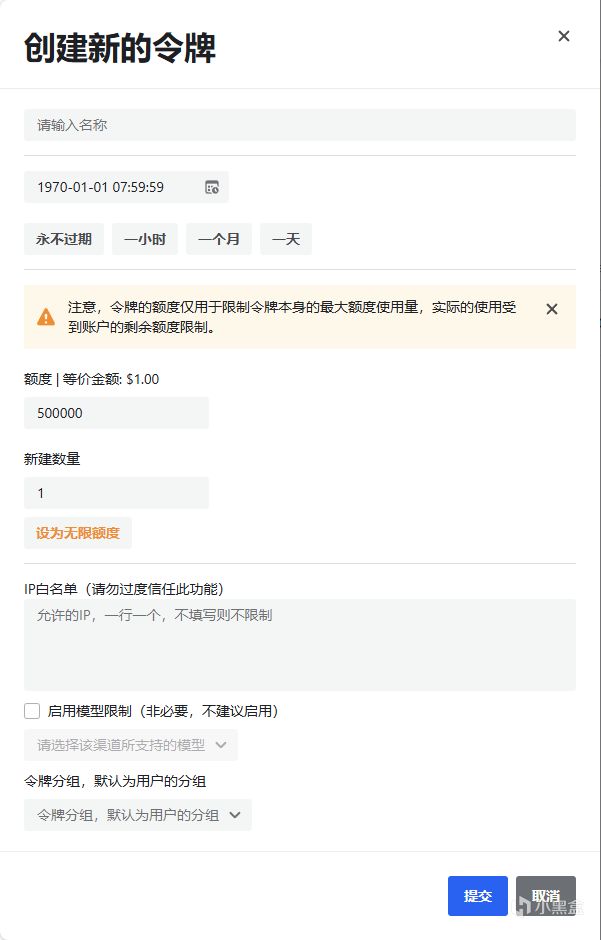This screenshot has width=601, height=940.
Task: Click the new token count field
Action: point(116,493)
